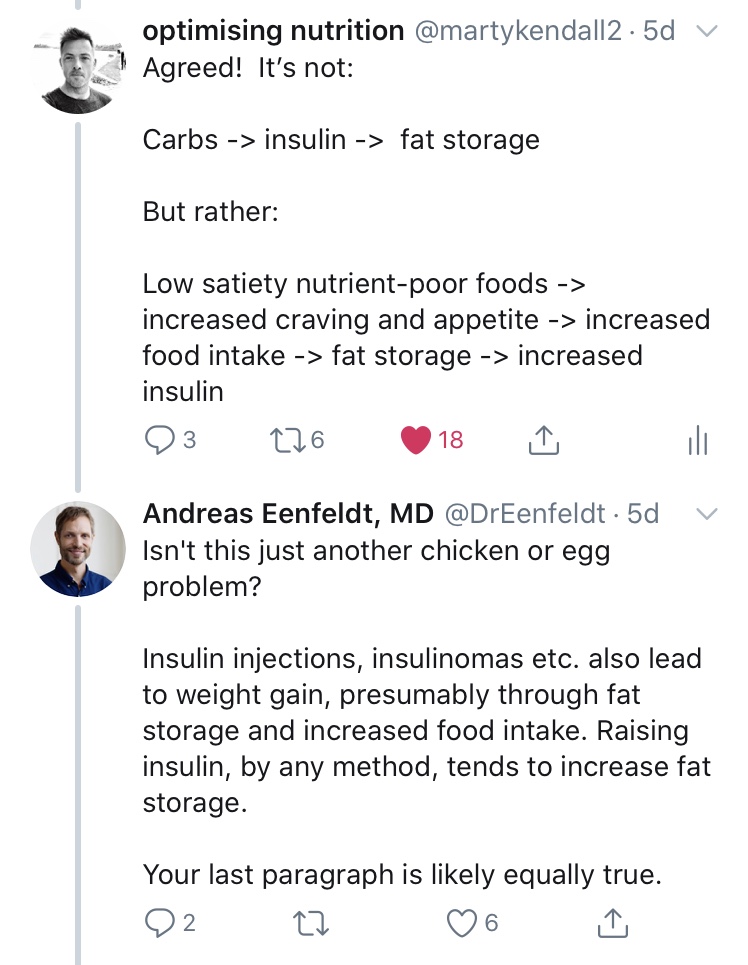Share Andreas Eenfeldt's tweet
748x965 pixels.
point(612,923)
